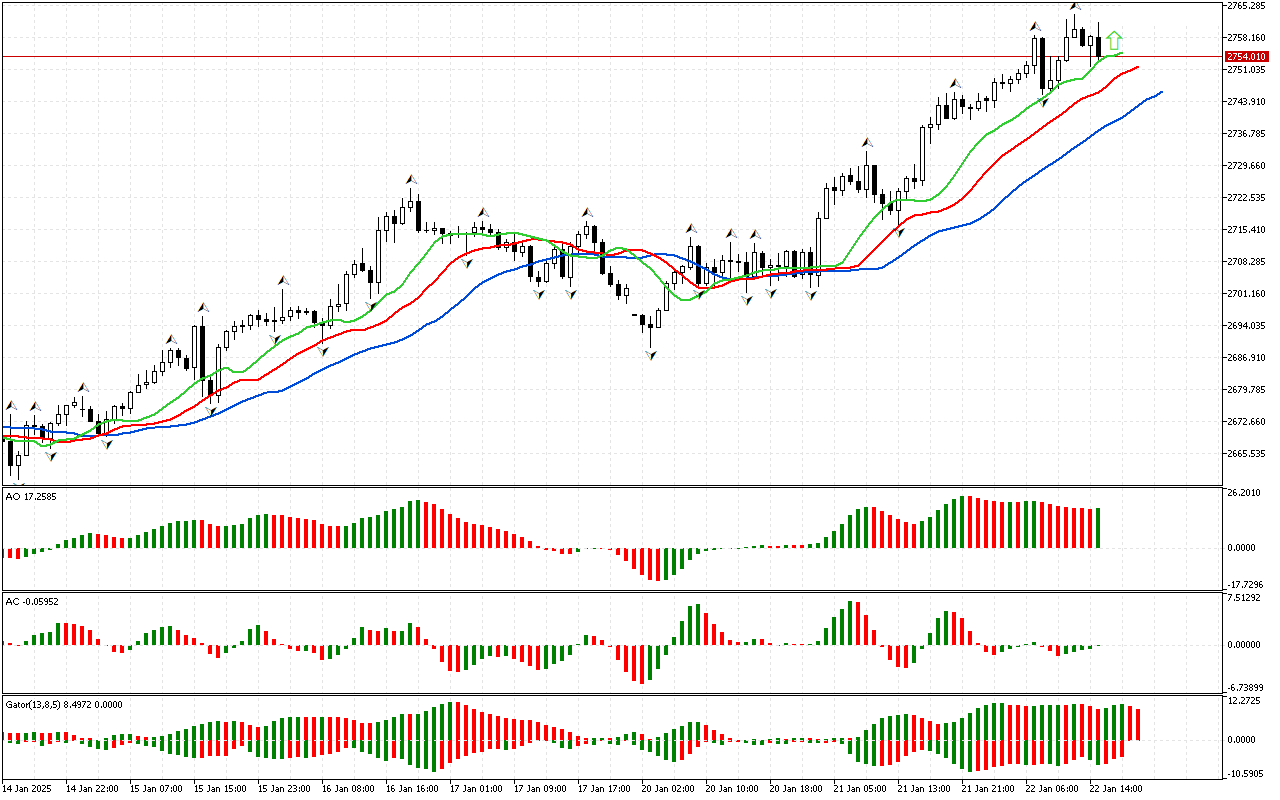Click the 2686.910 price axis label
The image size is (1280, 800).
(x=1246, y=358)
